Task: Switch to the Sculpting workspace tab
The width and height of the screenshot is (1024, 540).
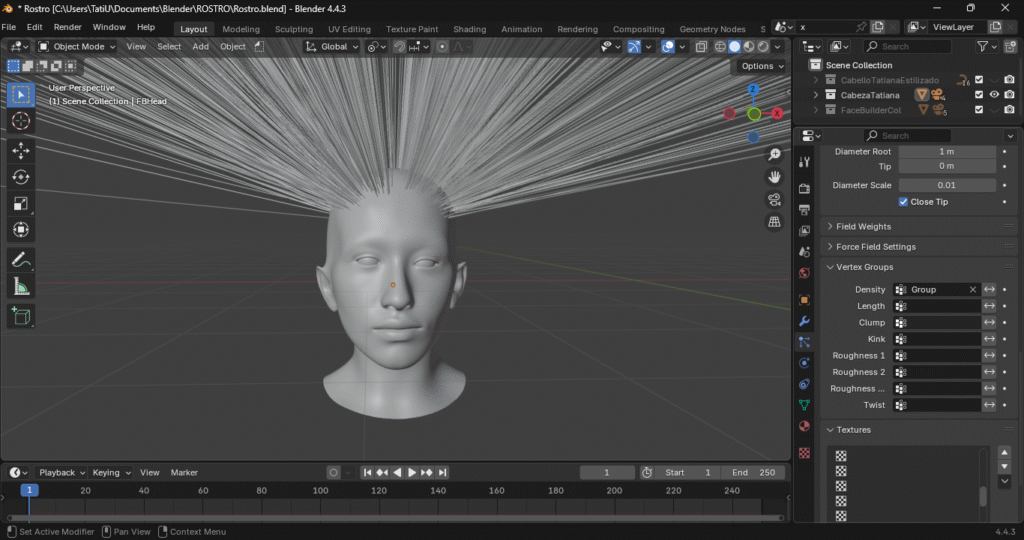Action: point(293,29)
